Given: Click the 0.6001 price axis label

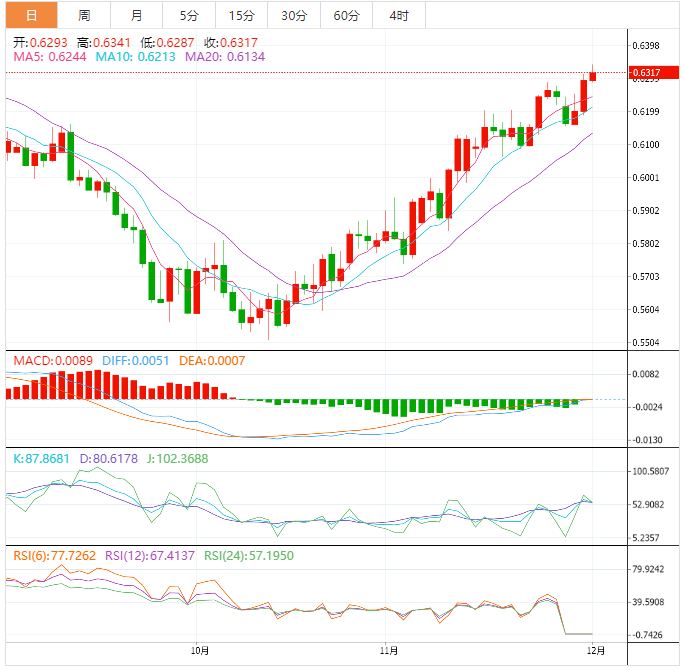Looking at the screenshot, I should [x=646, y=178].
